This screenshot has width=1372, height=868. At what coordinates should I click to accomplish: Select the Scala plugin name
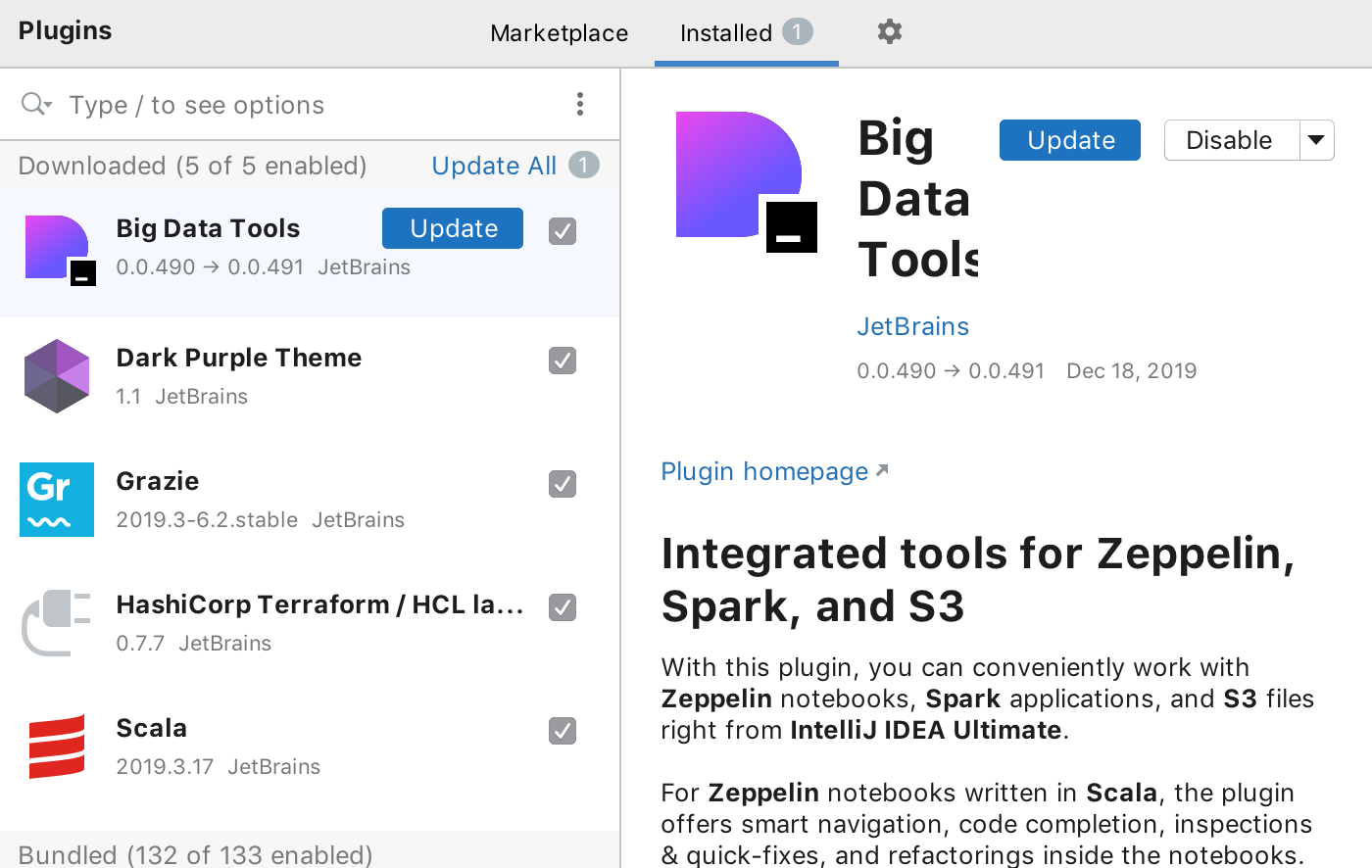(x=152, y=728)
